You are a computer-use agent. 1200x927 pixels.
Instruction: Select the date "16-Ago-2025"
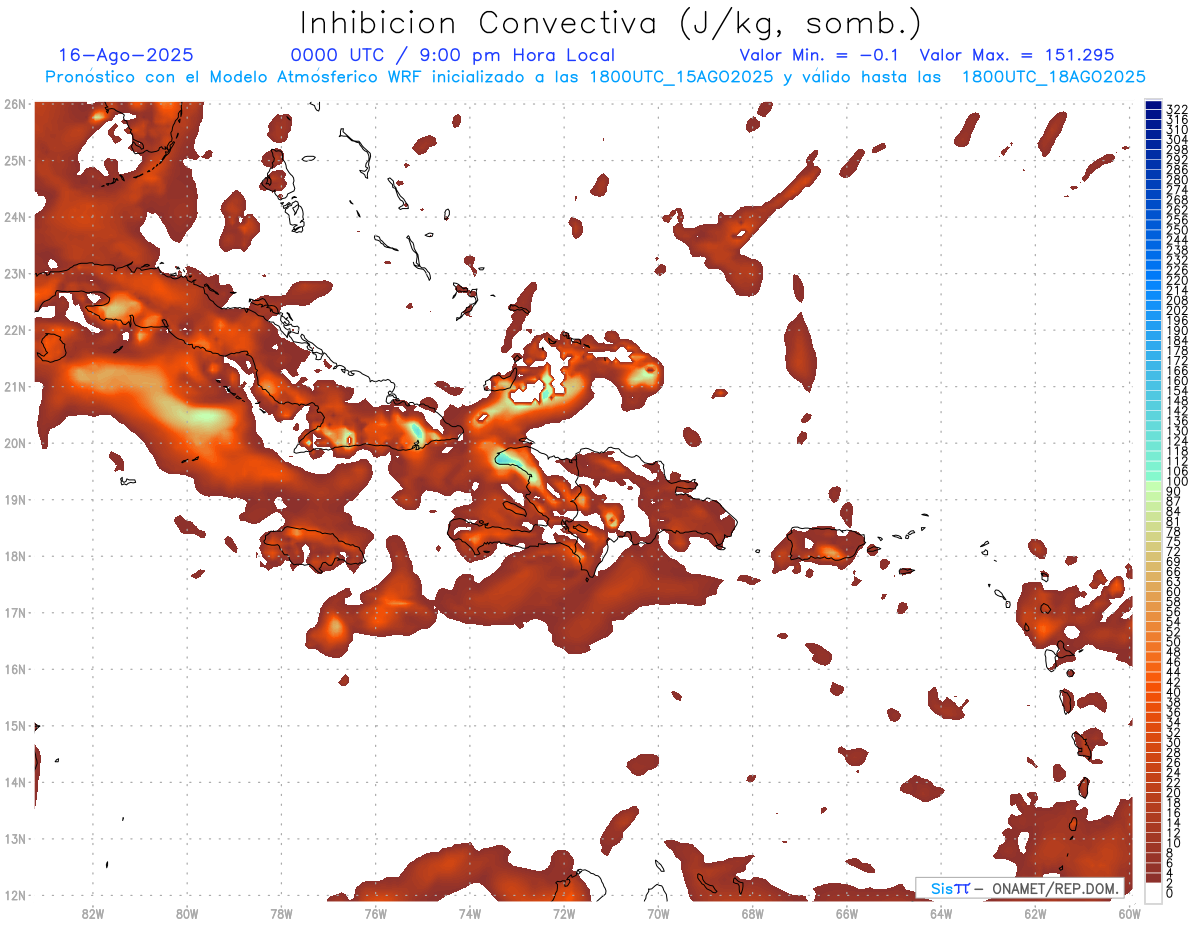point(126,55)
